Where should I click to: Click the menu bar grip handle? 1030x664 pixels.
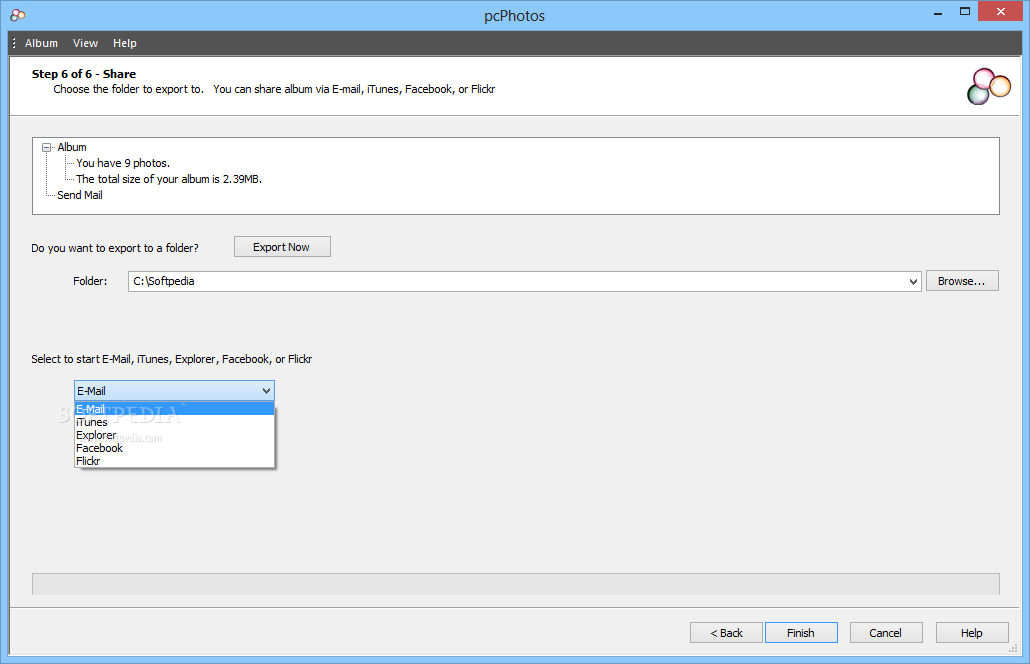(x=14, y=43)
